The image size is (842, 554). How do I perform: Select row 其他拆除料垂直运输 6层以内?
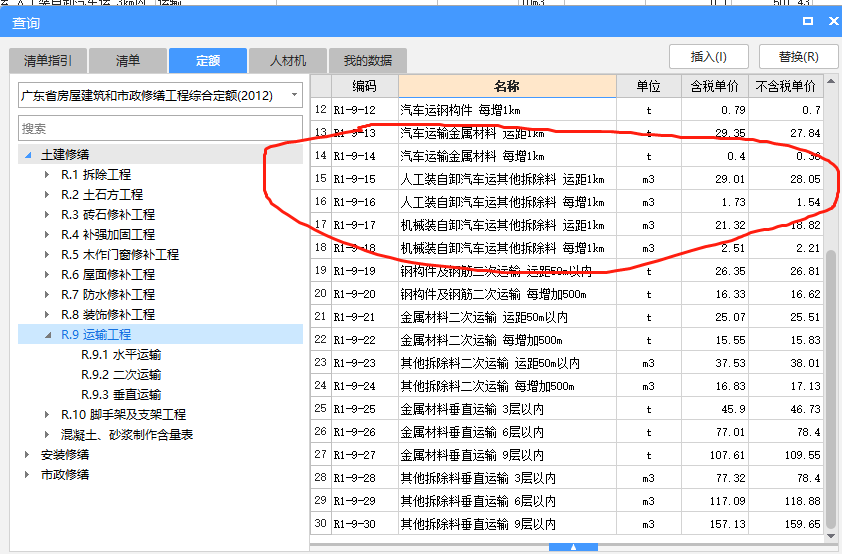coord(478,501)
